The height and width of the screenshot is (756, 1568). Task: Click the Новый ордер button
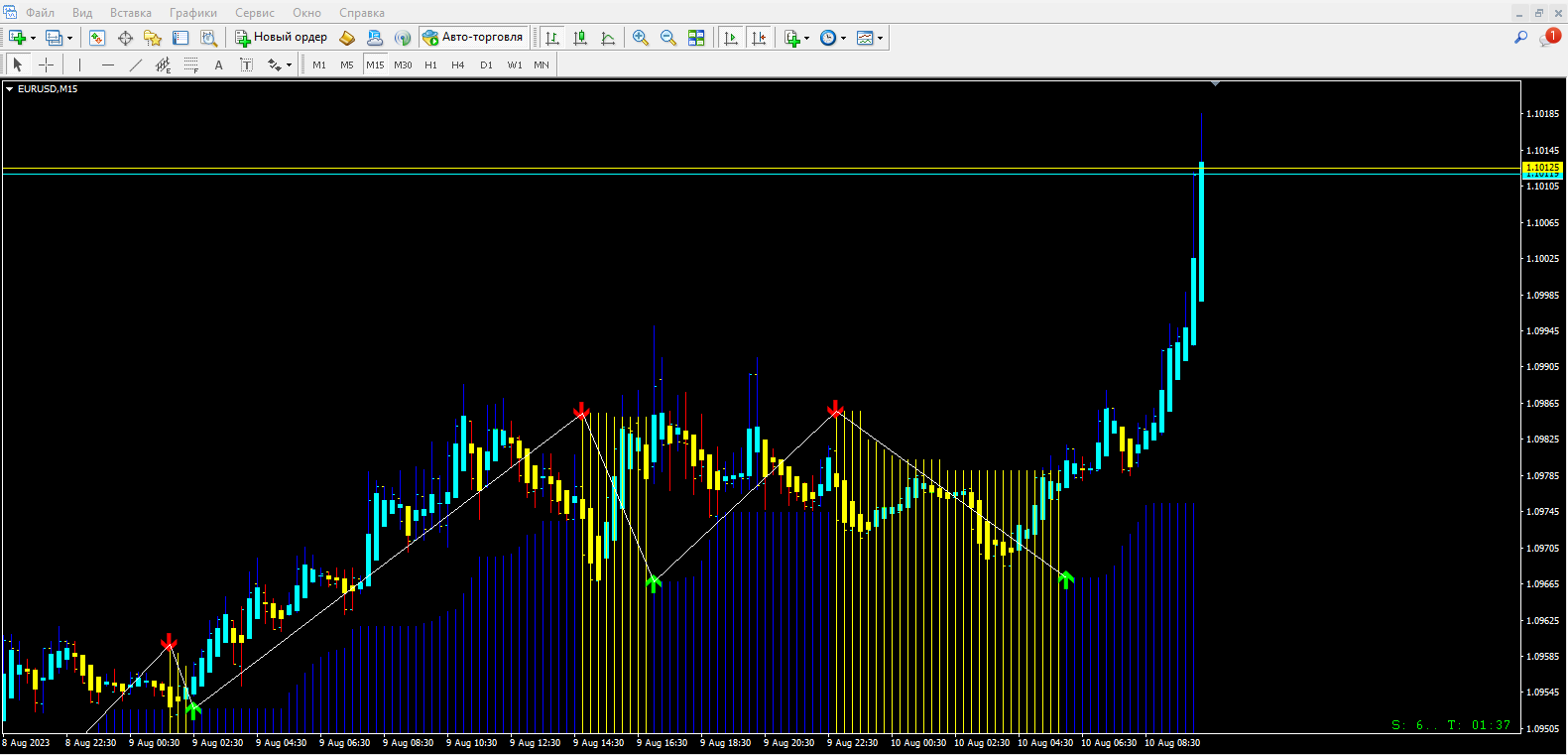[281, 38]
